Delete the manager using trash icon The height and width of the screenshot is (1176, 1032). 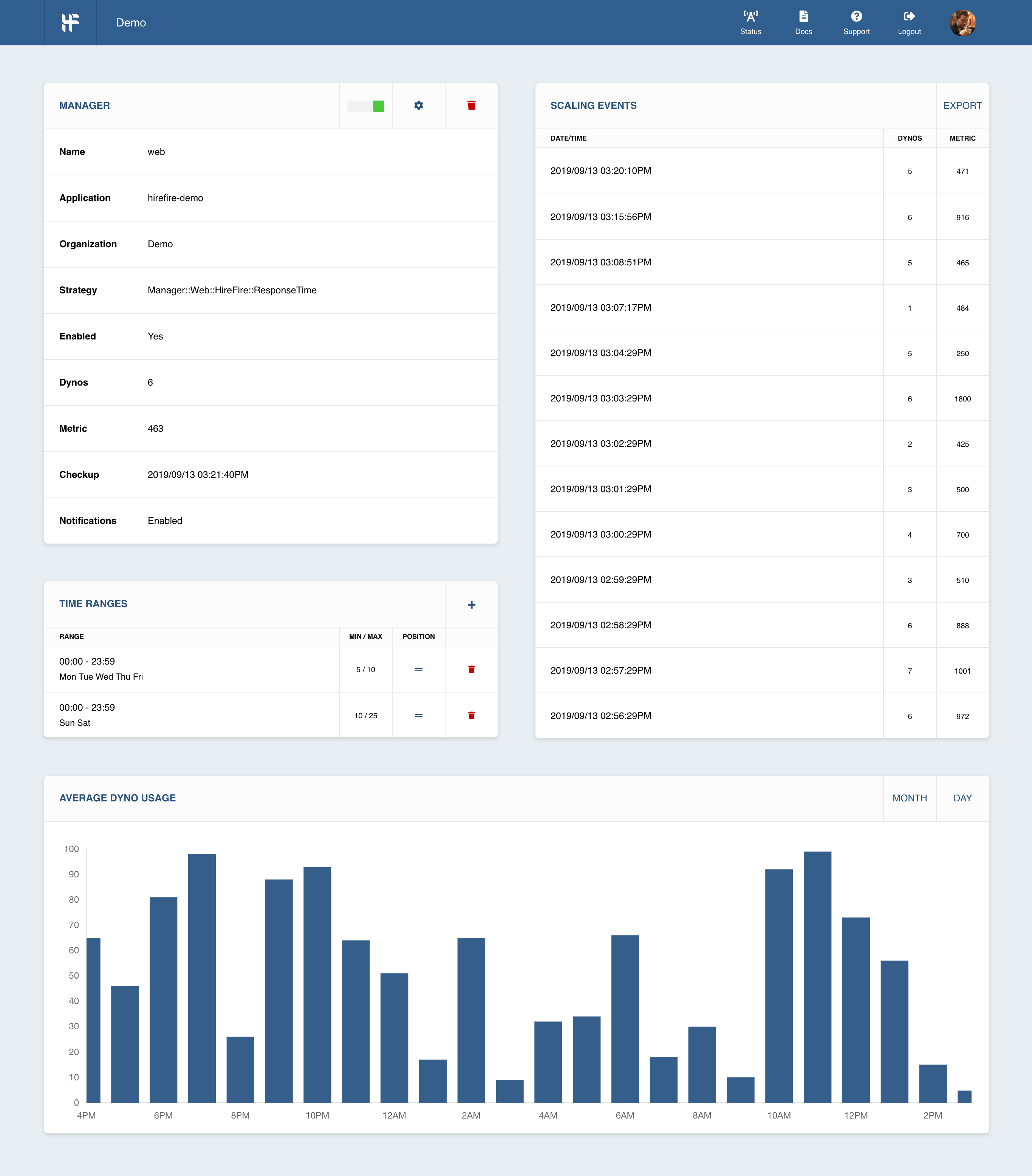pyautogui.click(x=471, y=105)
